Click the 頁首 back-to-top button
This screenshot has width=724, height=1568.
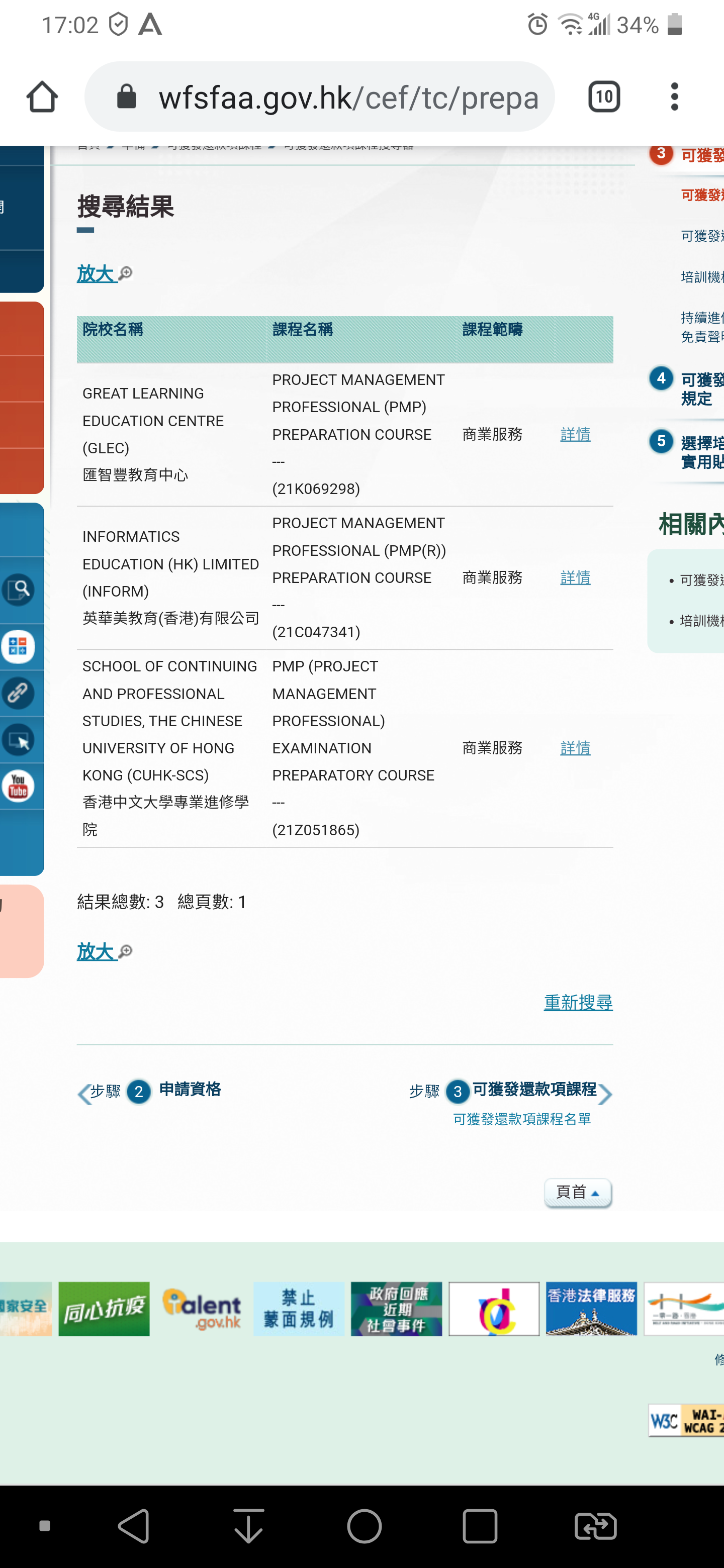tap(578, 1192)
